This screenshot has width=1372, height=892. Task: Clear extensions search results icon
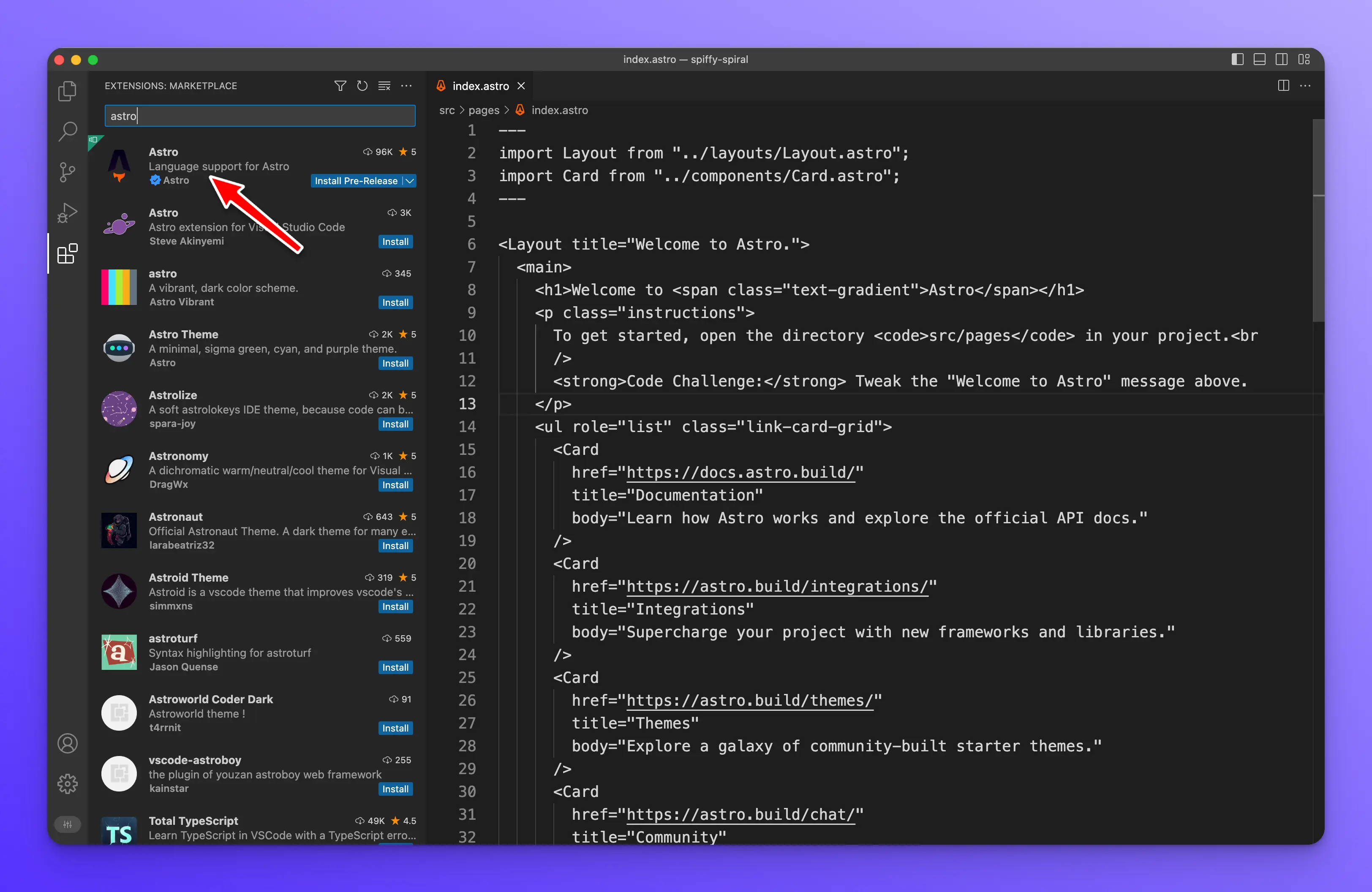(384, 86)
